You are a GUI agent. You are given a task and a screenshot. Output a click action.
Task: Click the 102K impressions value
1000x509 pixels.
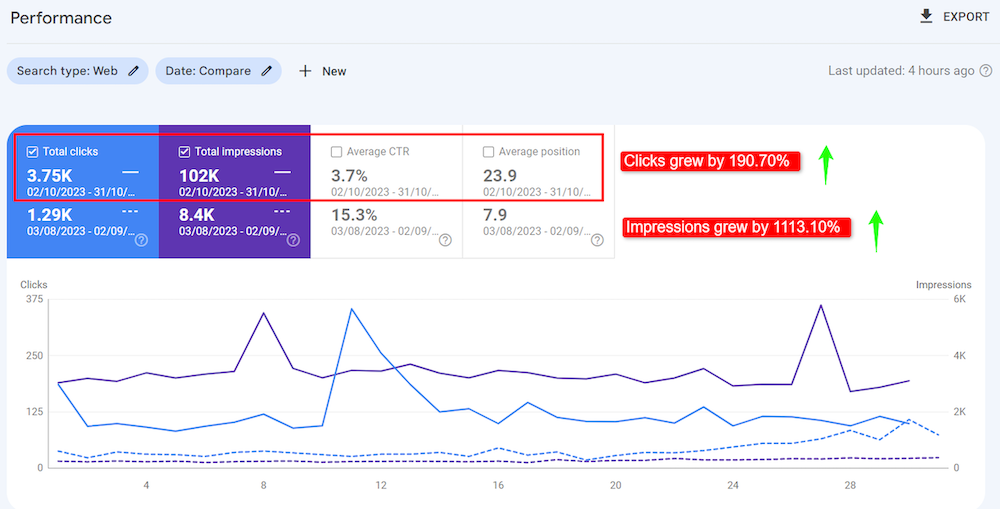[199, 175]
